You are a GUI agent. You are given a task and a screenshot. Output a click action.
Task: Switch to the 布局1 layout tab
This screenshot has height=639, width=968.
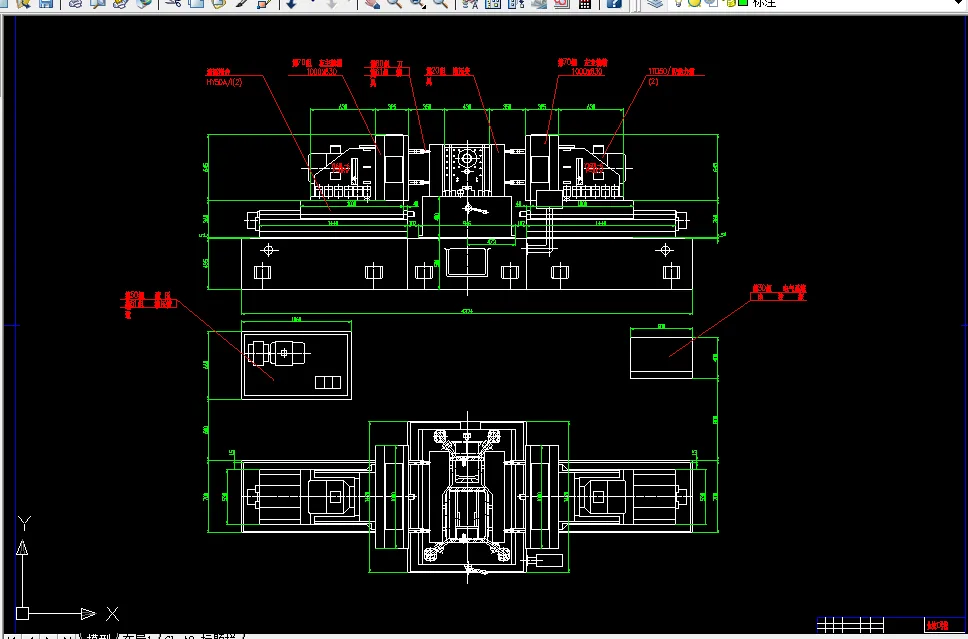pos(137,637)
